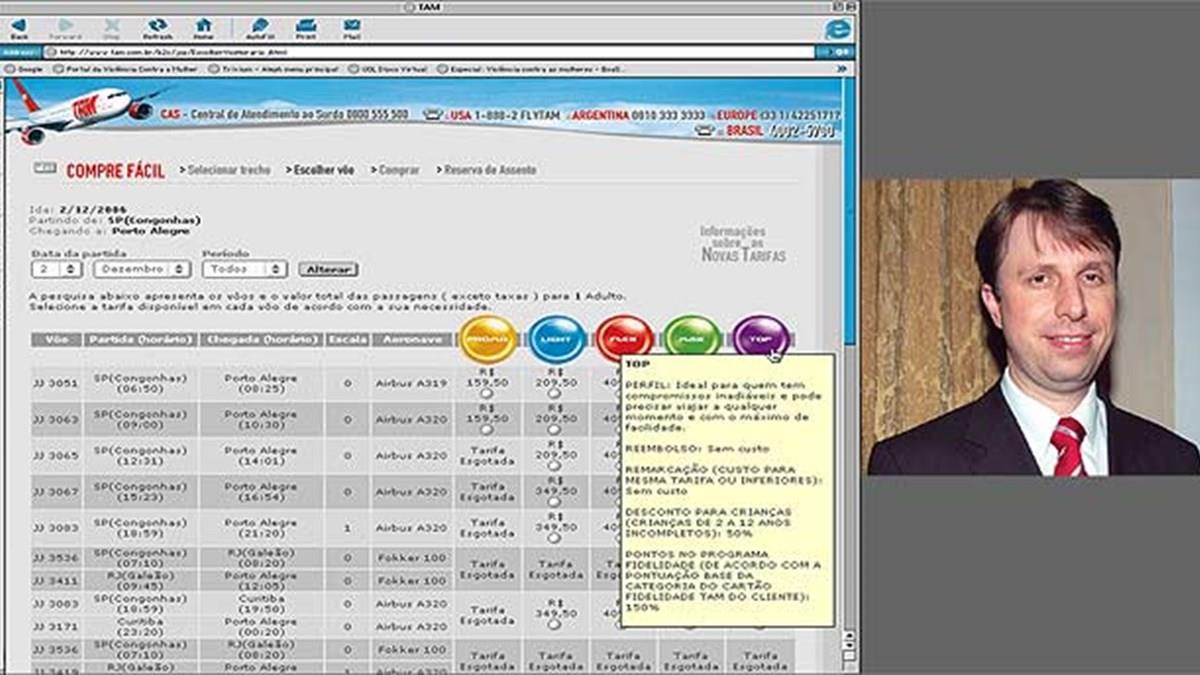Viewport: 1200px width, 675px height.
Task: Select PROMO fare radio for flight JJ 3063
Action: (x=487, y=430)
